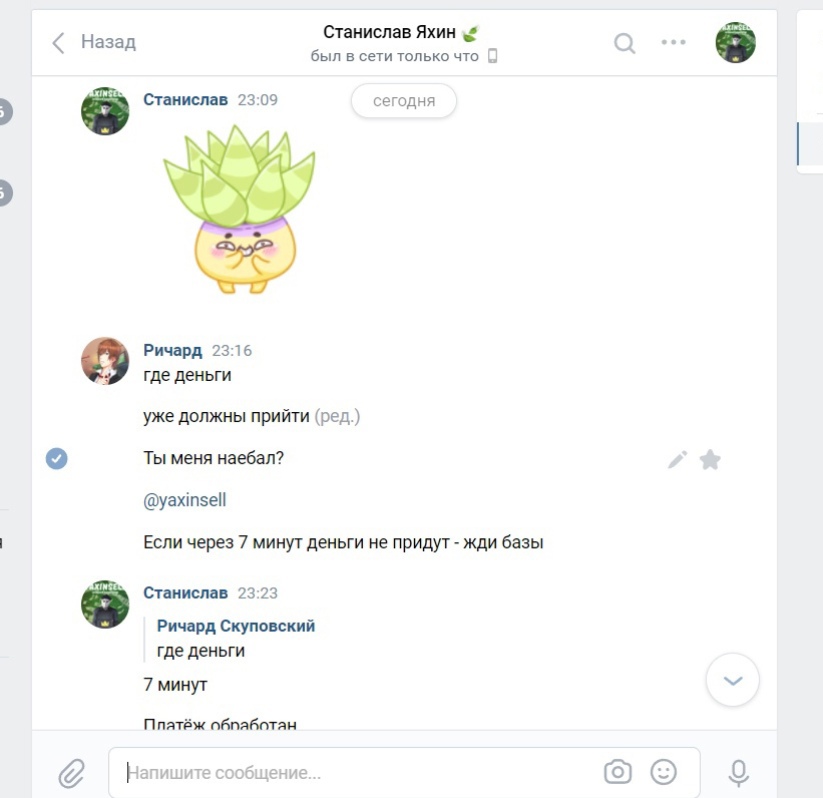
Task: Go back using the Назад button
Action: point(94,42)
